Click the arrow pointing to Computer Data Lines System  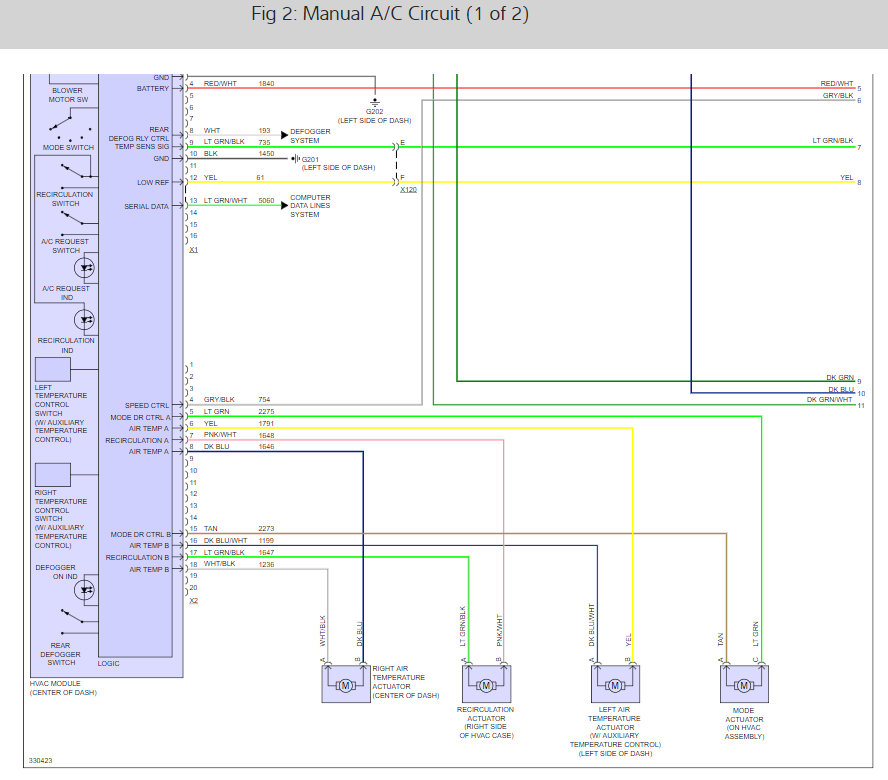(285, 205)
